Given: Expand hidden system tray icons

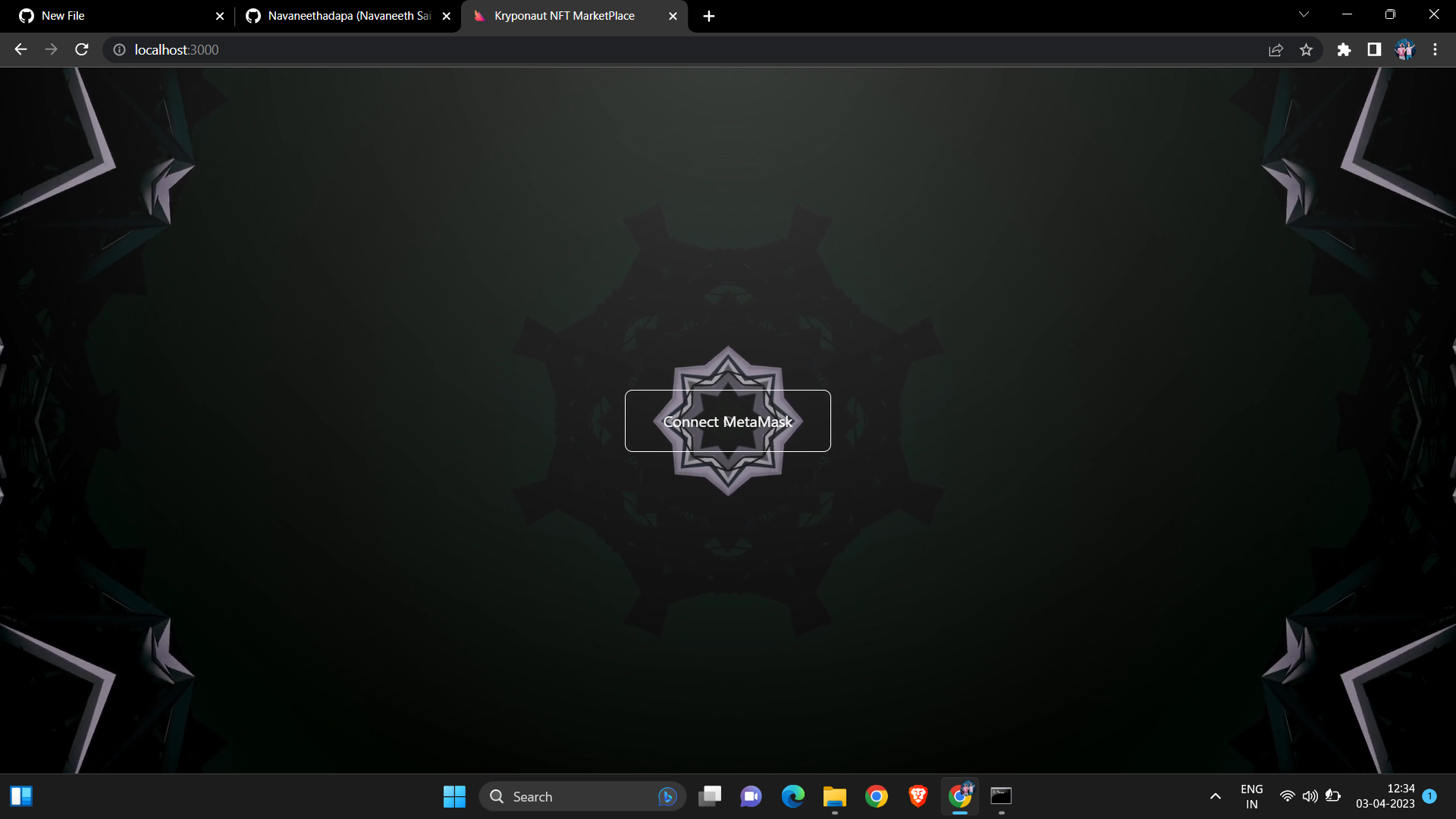Looking at the screenshot, I should pos(1214,796).
